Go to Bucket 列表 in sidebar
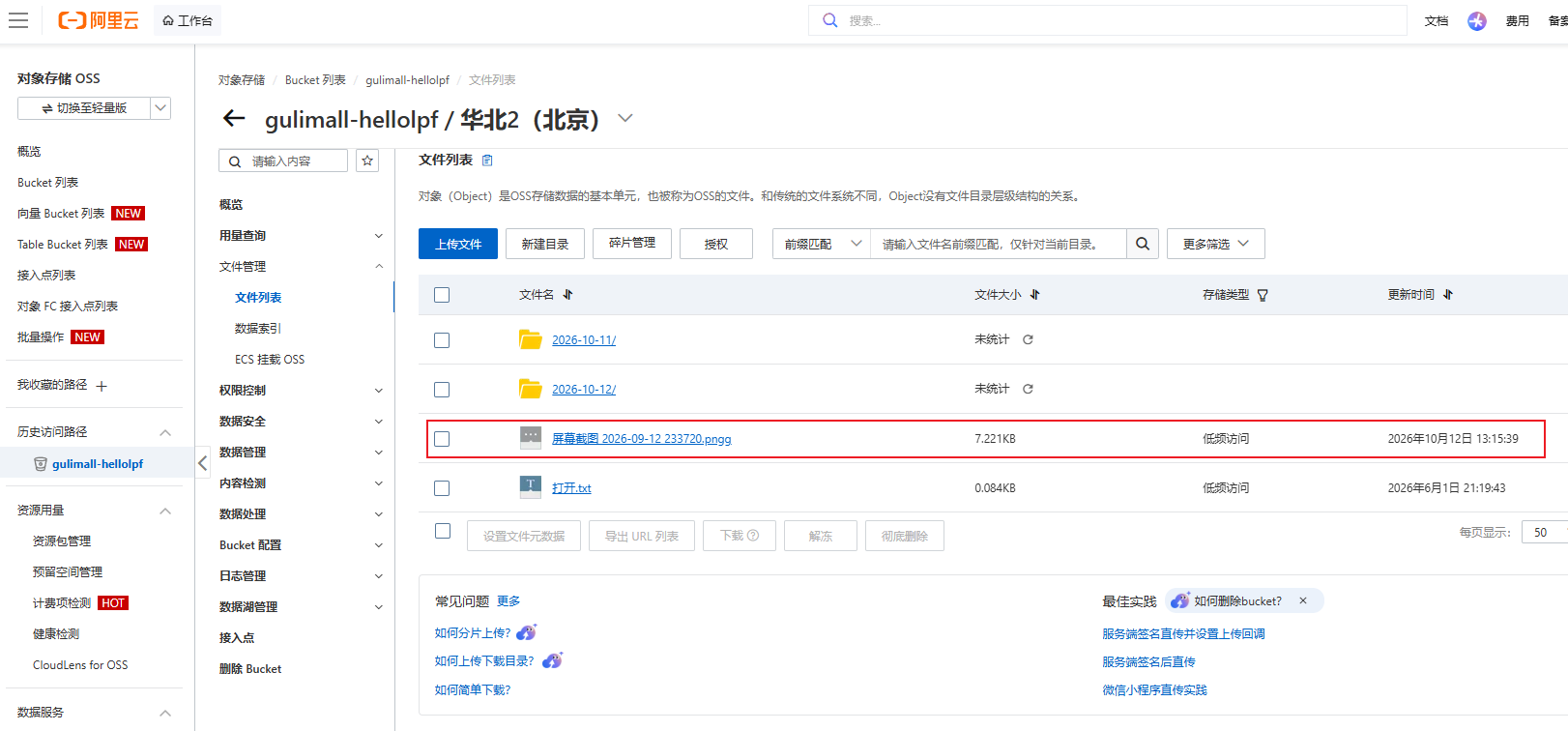 pyautogui.click(x=48, y=183)
